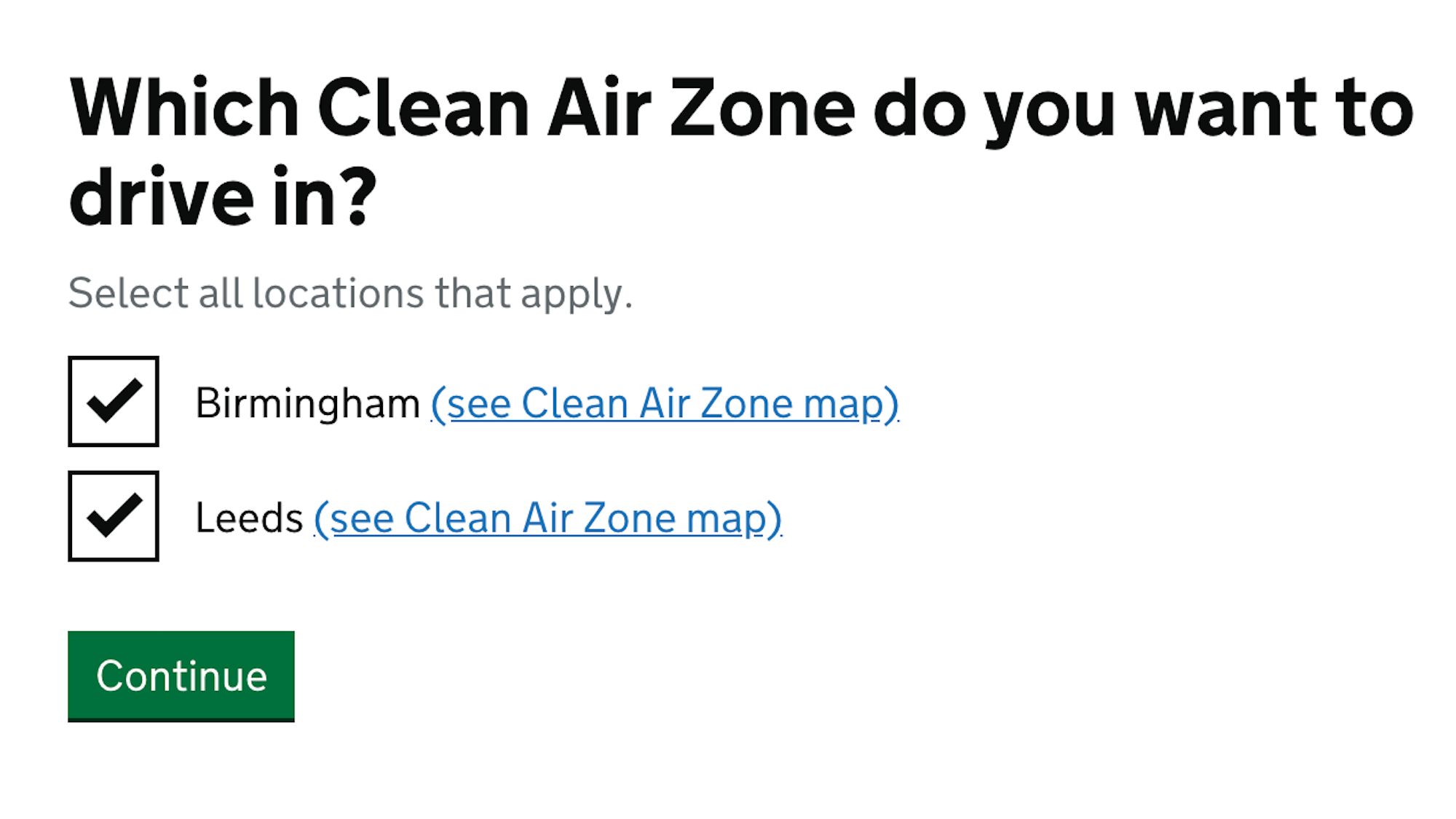Select the Leeds label text
Viewport: 1456px width, 819px height.
(248, 518)
